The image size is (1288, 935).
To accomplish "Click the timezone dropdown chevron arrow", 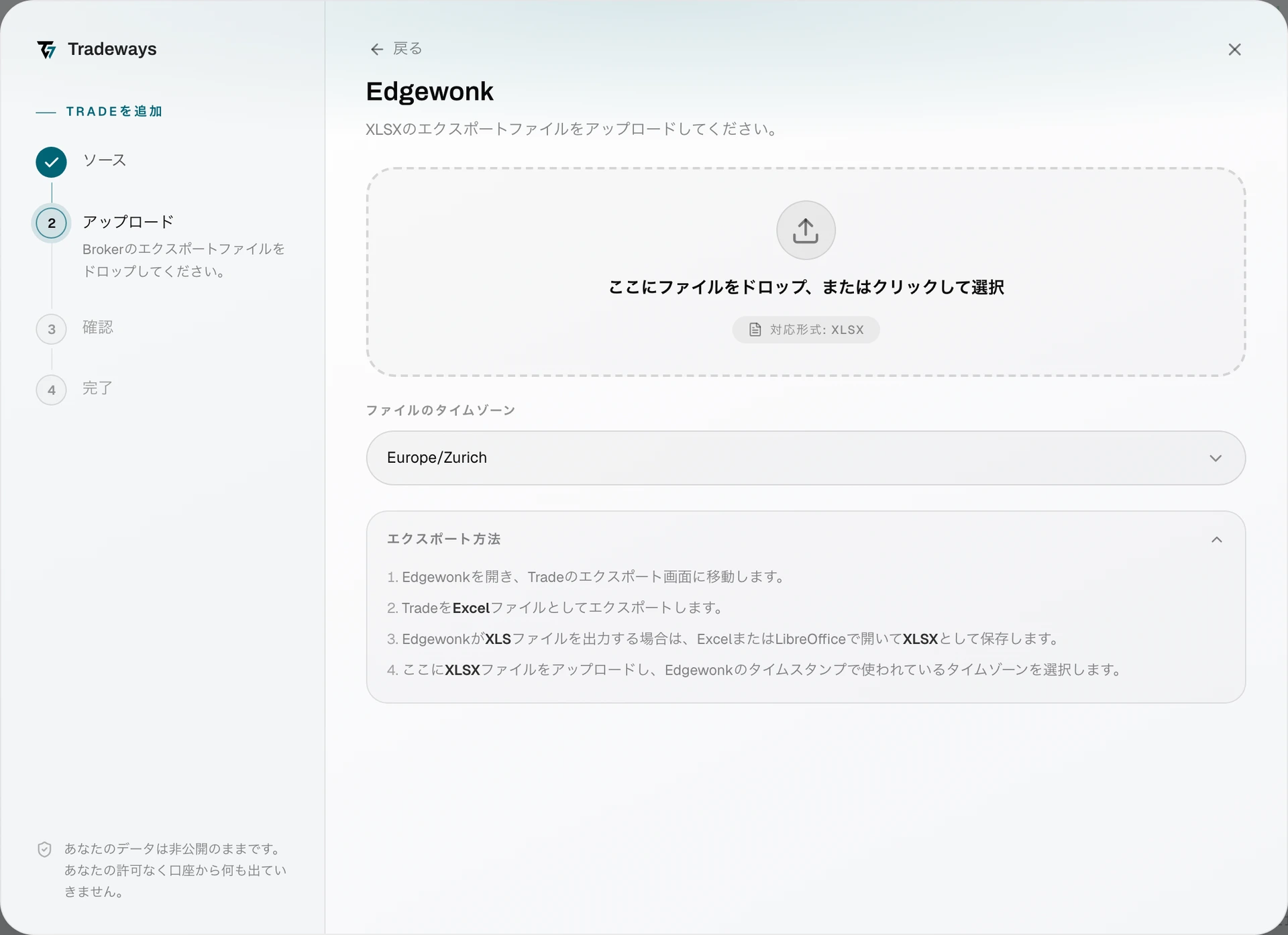I will click(1216, 458).
